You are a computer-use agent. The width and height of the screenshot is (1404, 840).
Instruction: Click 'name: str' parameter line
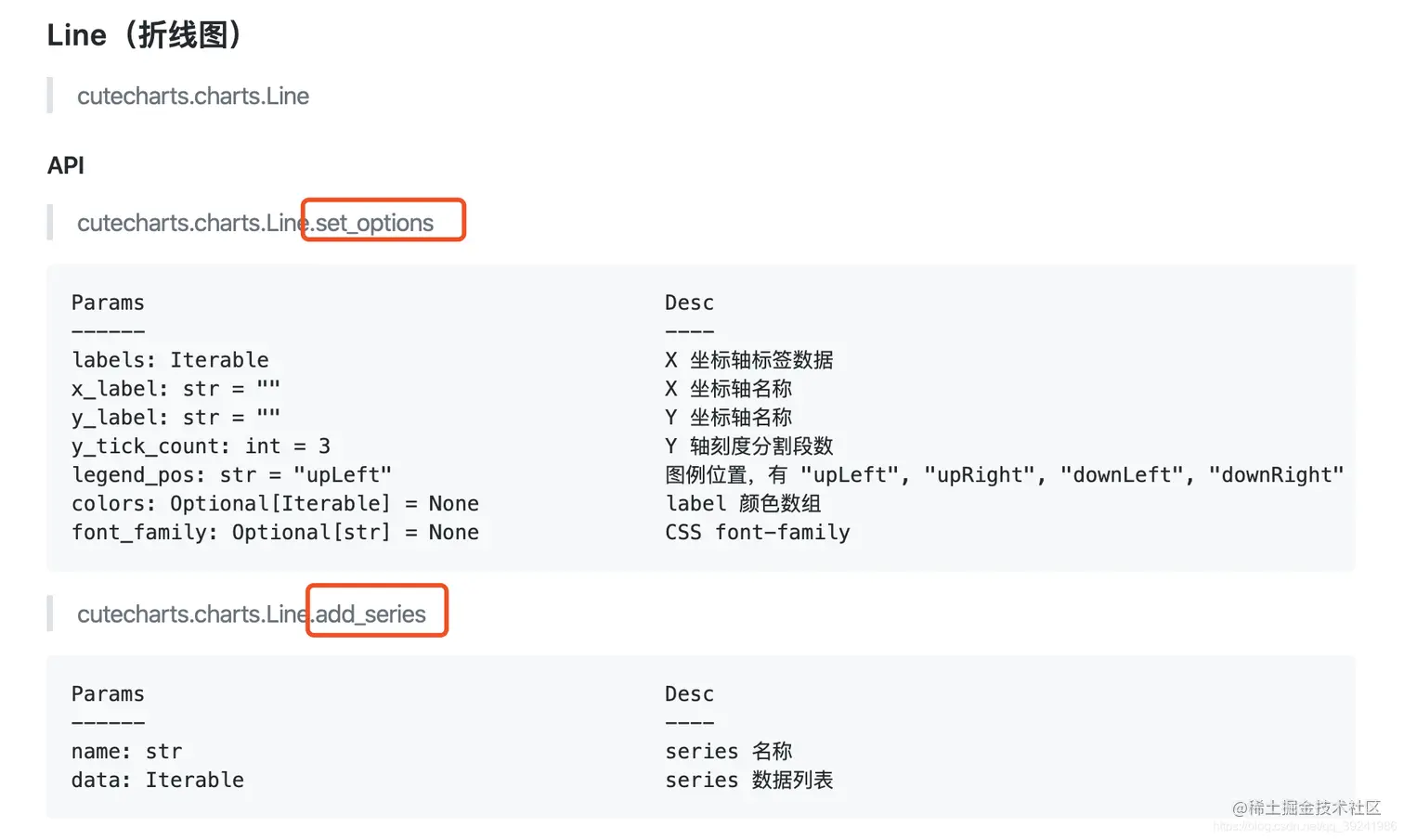tap(126, 752)
